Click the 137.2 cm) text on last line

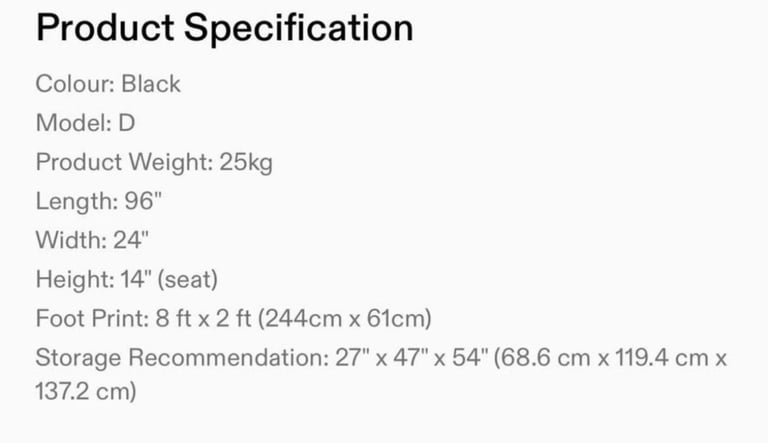[86, 392]
